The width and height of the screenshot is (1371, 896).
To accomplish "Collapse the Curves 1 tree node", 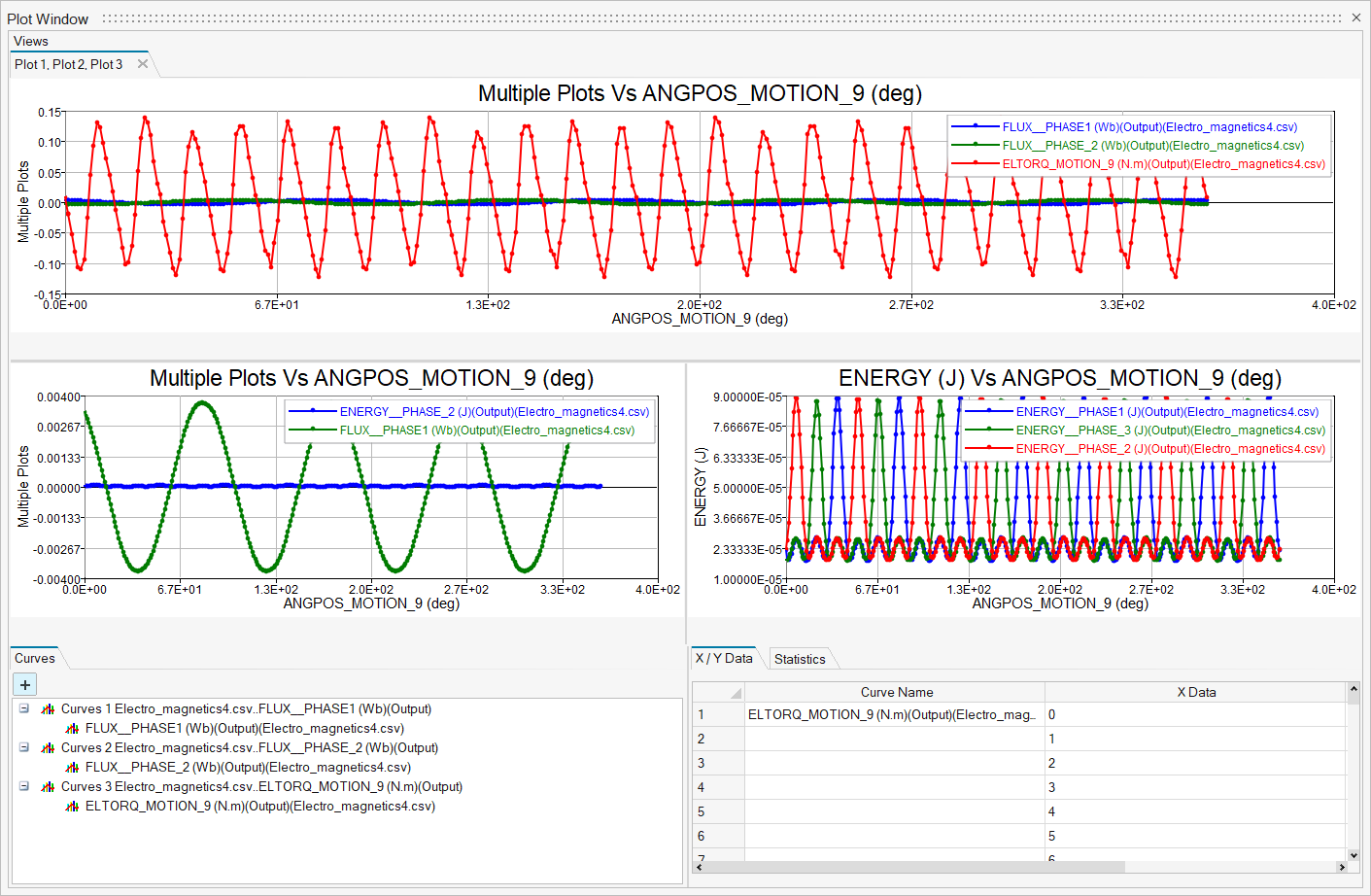I will (x=23, y=708).
